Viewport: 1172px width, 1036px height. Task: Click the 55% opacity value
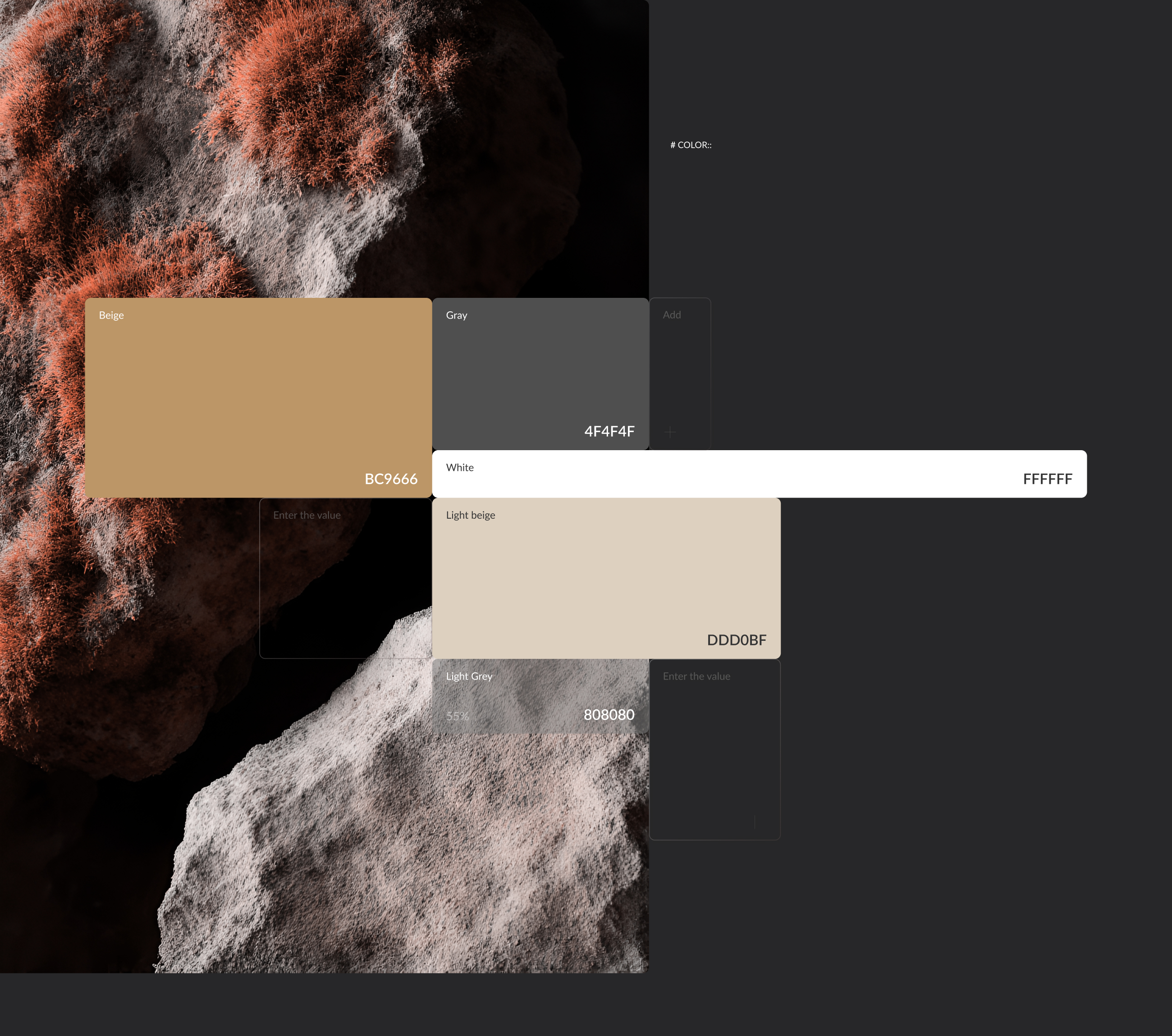click(458, 716)
